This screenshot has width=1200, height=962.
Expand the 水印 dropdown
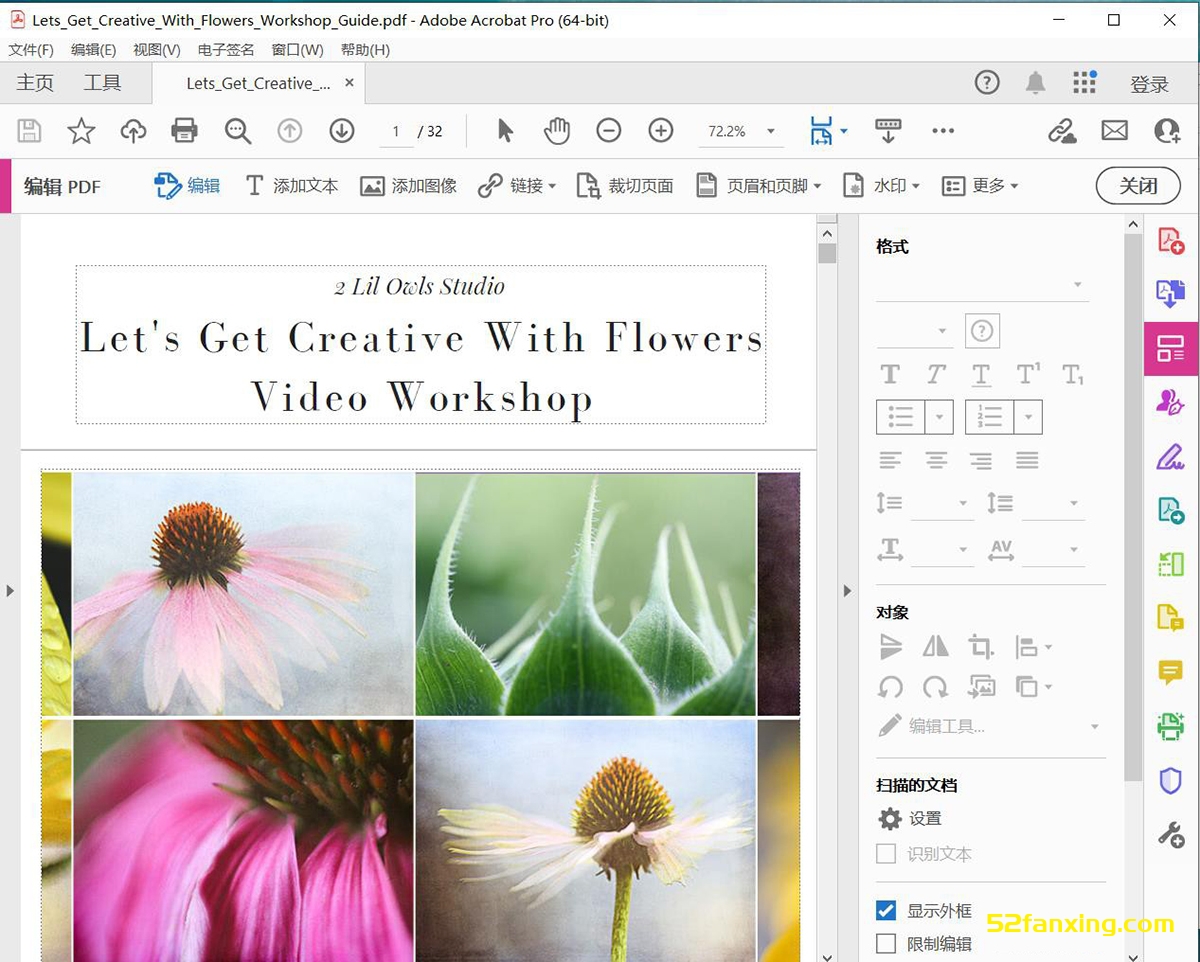pyautogui.click(x=916, y=186)
